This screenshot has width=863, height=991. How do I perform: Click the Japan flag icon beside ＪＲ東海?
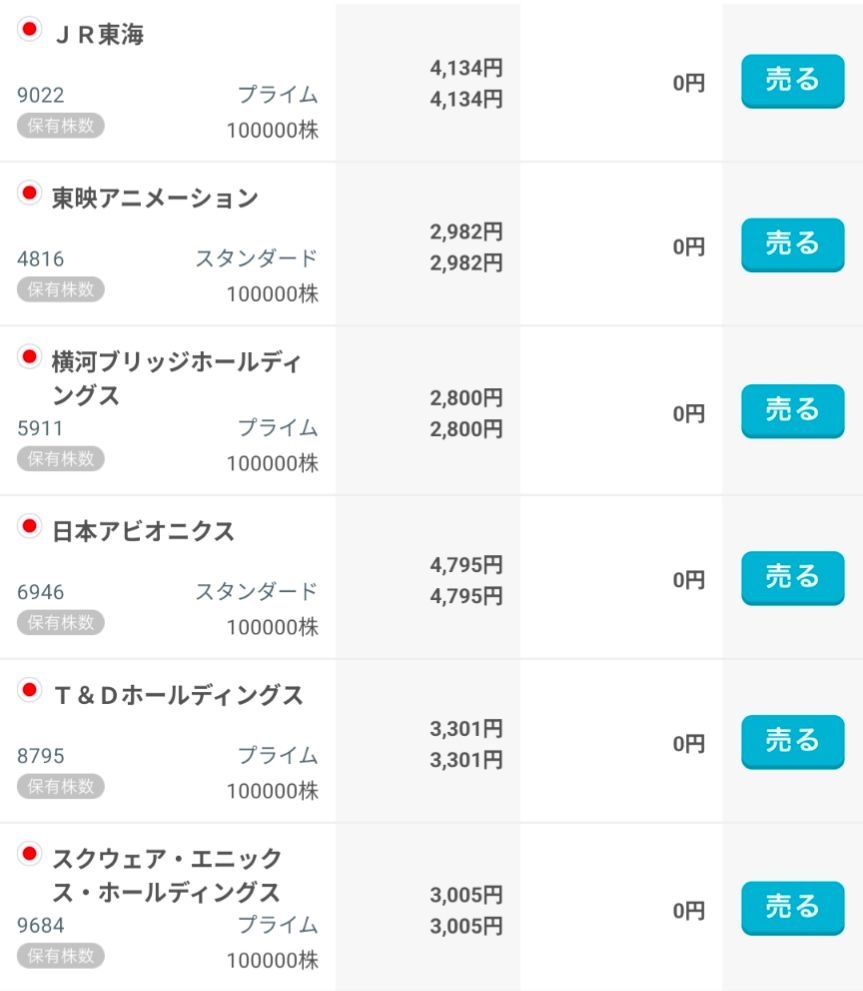[30, 30]
